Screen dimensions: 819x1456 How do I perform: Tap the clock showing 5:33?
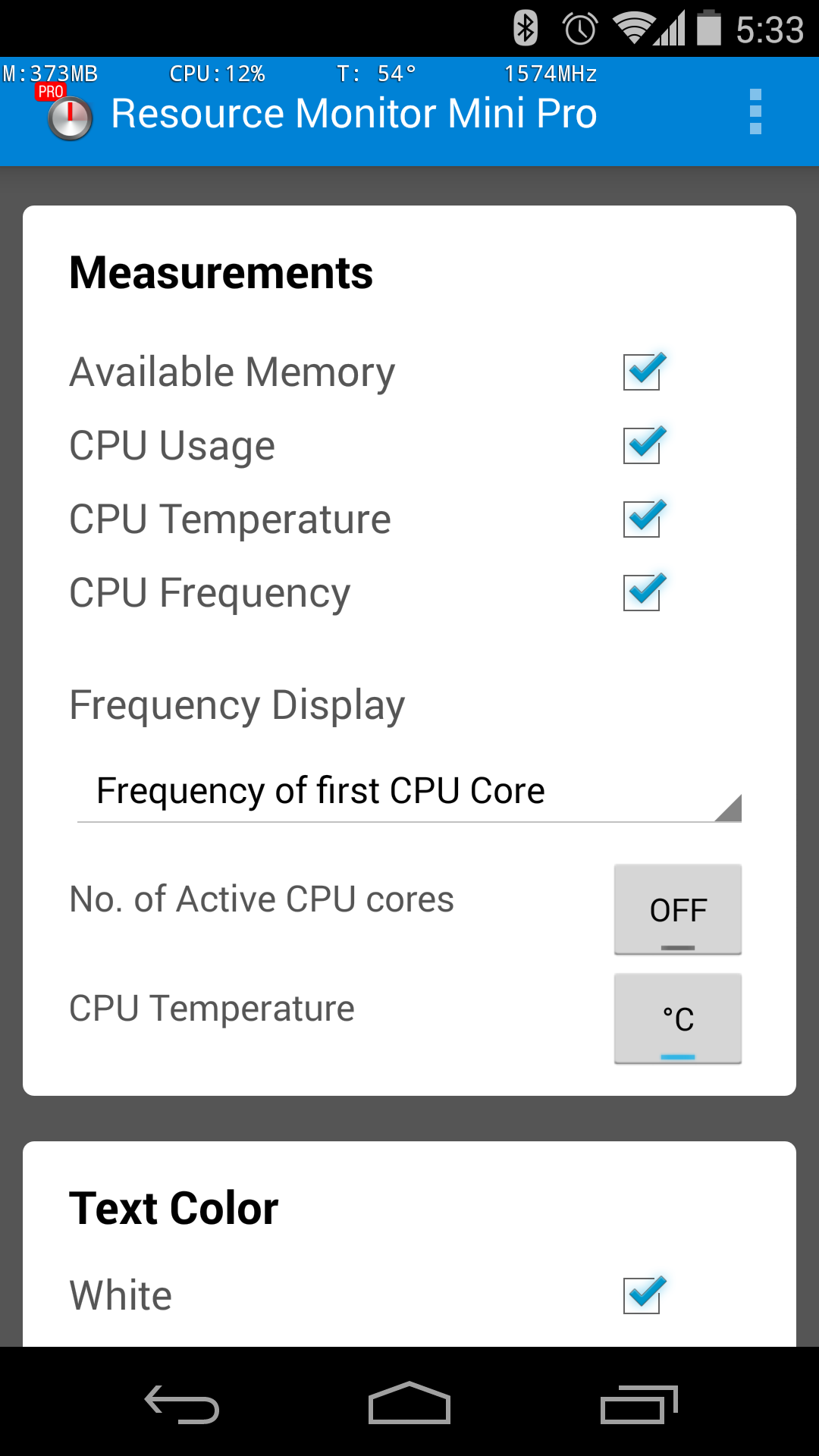coord(769,30)
